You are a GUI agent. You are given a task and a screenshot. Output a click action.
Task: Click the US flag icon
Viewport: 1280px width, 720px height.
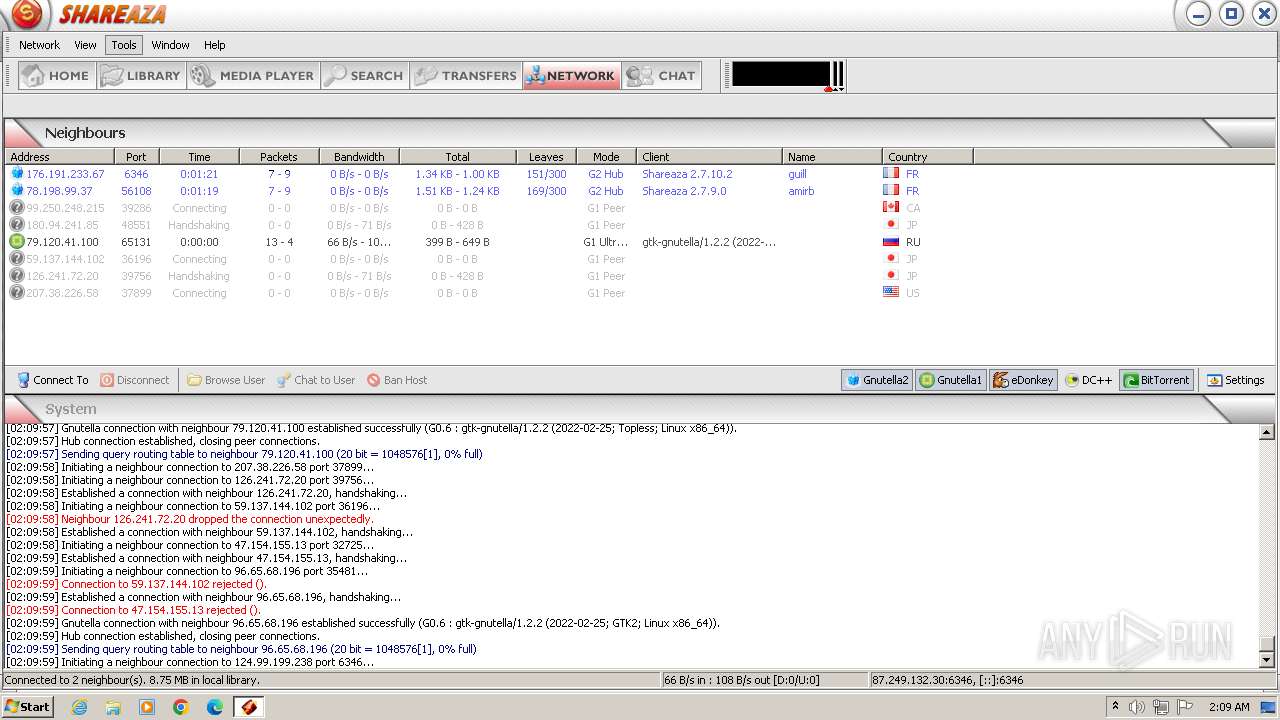(x=891, y=293)
